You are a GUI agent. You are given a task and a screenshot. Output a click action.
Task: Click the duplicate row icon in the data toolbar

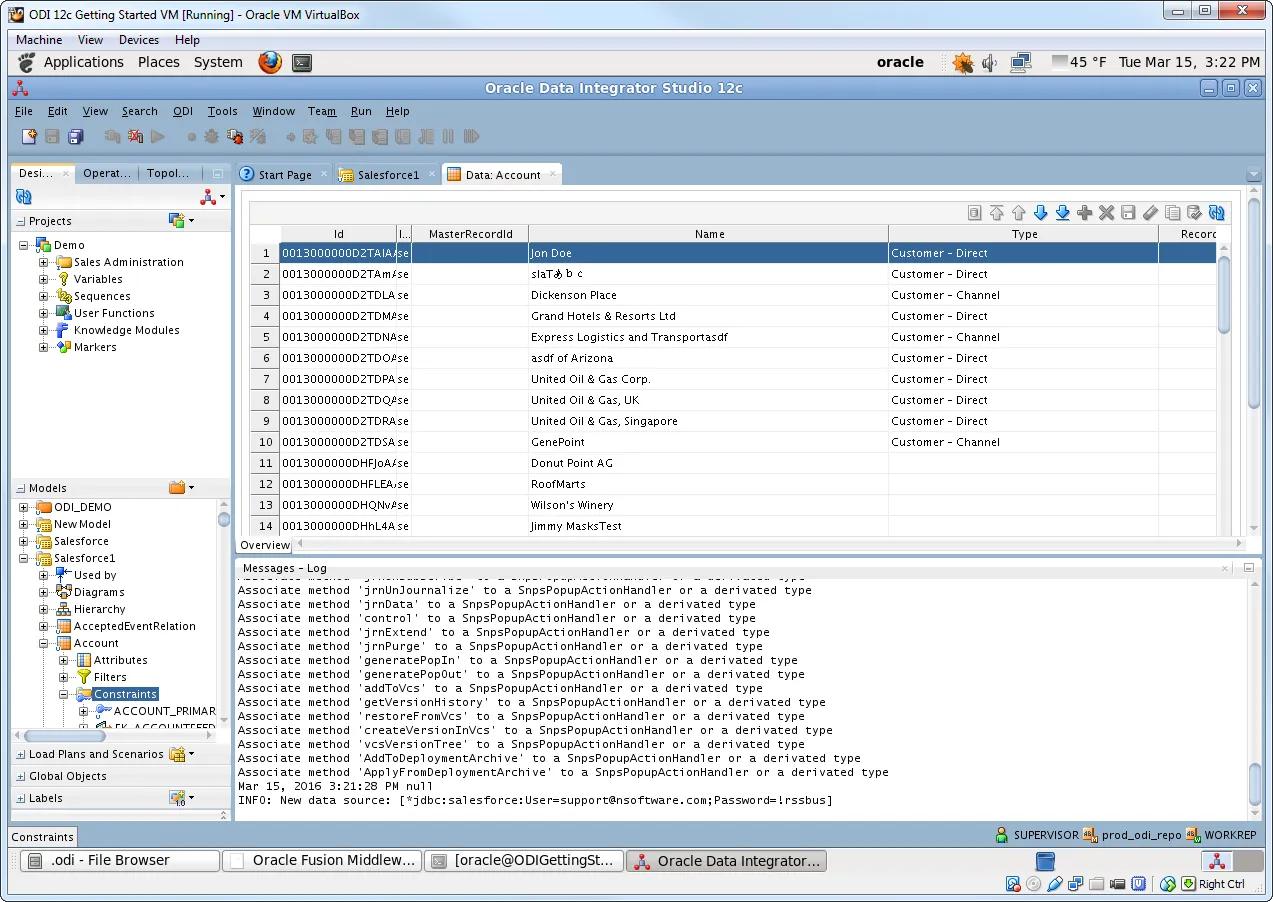[x=1173, y=213]
